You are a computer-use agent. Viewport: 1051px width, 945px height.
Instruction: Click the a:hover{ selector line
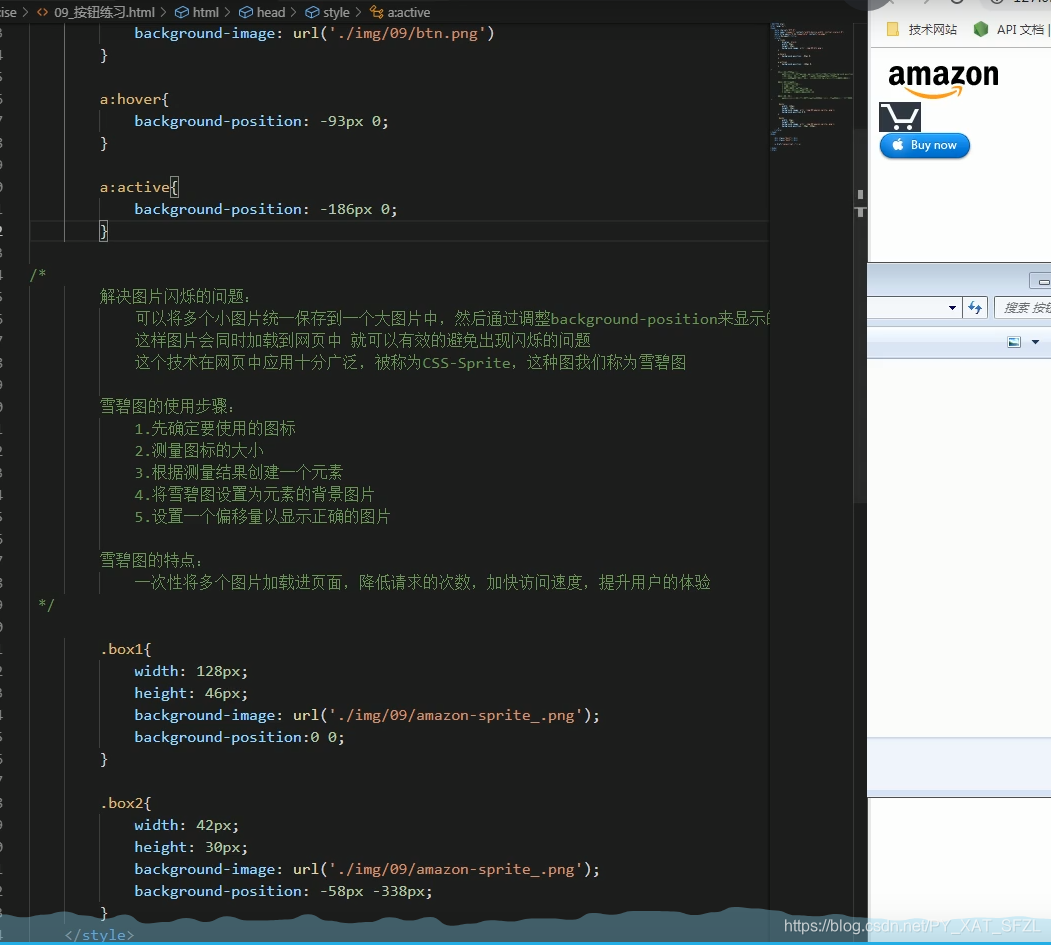[134, 99]
